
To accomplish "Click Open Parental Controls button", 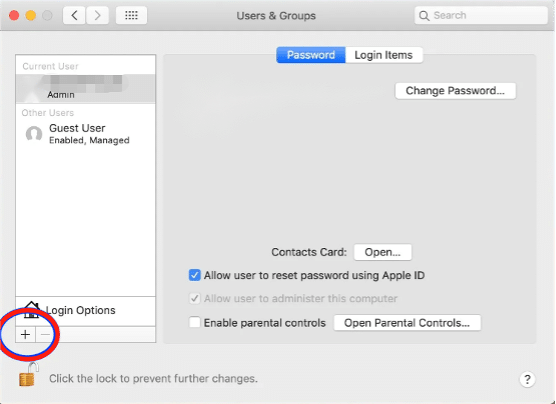I will 407,323.
